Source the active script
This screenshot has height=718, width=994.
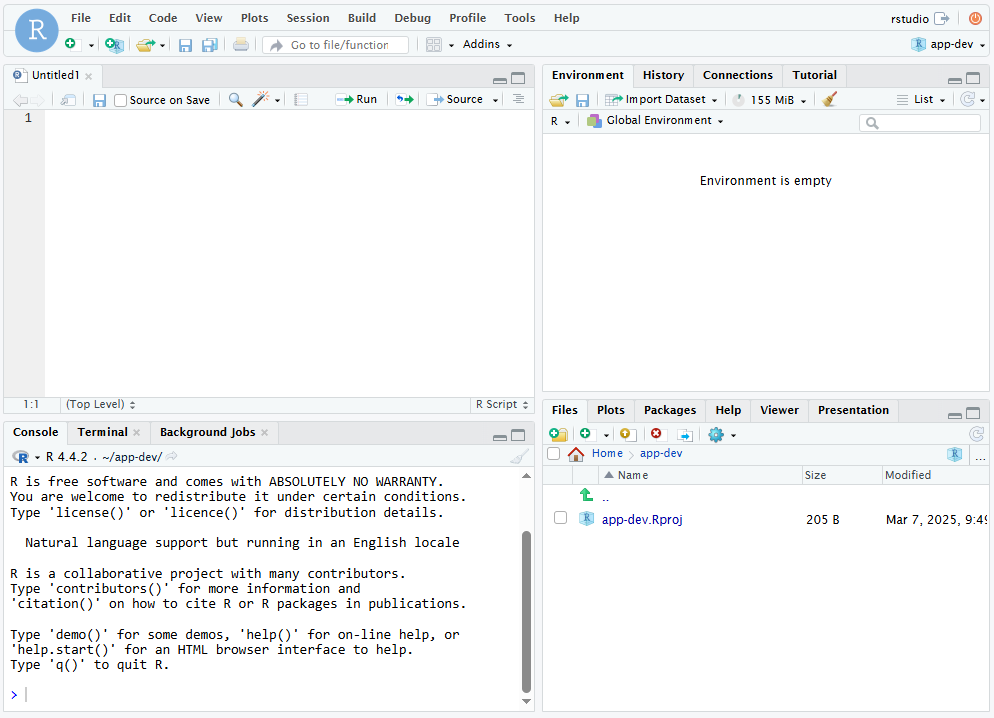point(455,99)
